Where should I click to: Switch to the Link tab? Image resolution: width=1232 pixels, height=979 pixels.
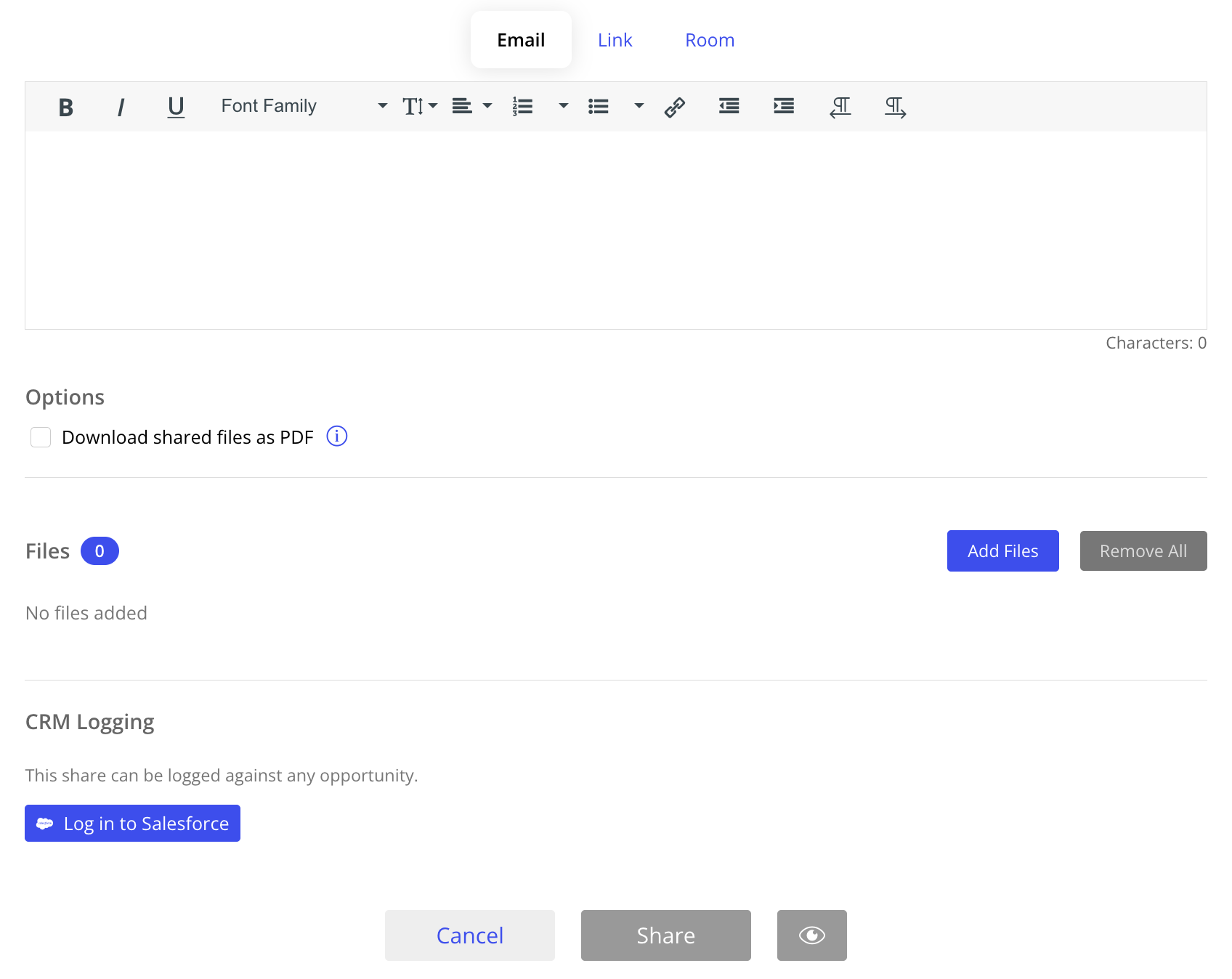coord(615,40)
